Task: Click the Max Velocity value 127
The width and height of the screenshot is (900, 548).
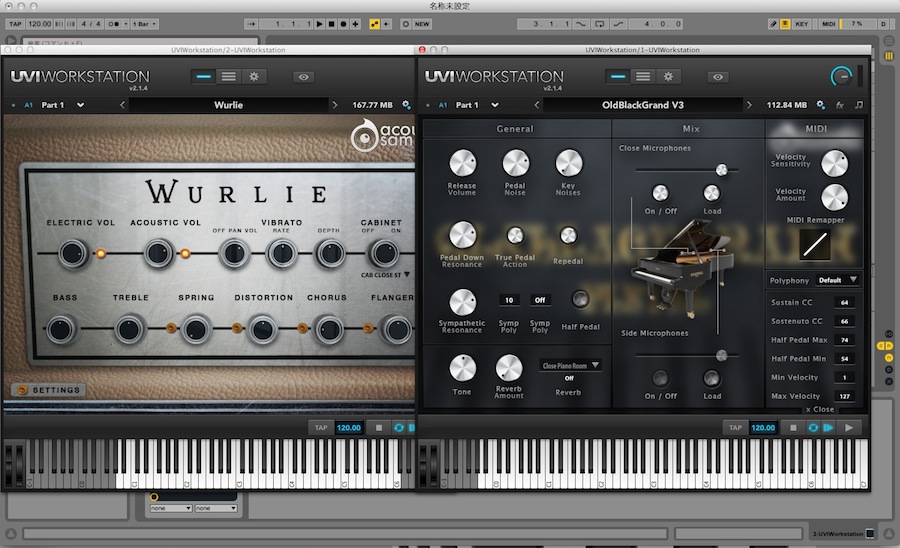Action: [844, 396]
